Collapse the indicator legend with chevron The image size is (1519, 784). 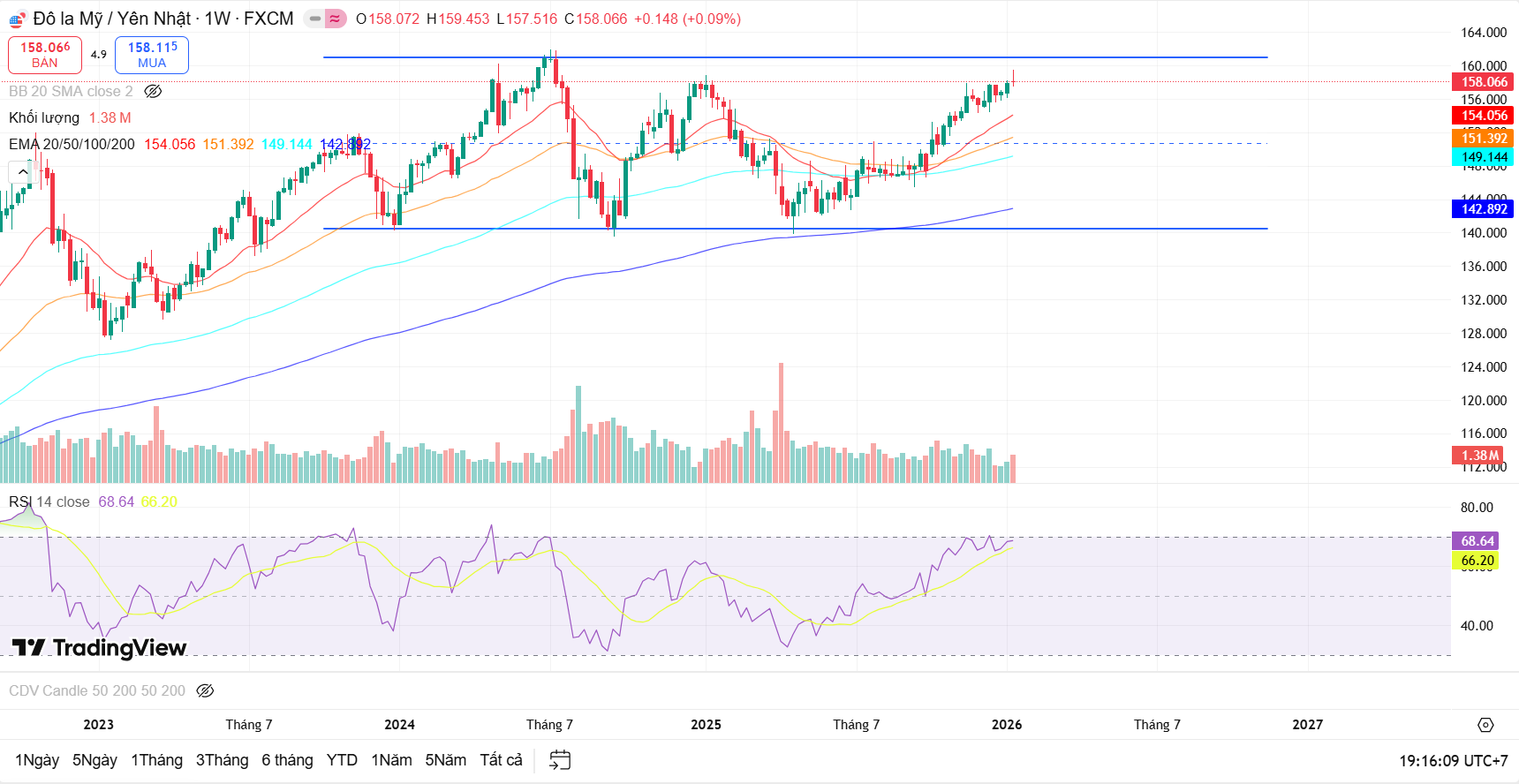(22, 171)
